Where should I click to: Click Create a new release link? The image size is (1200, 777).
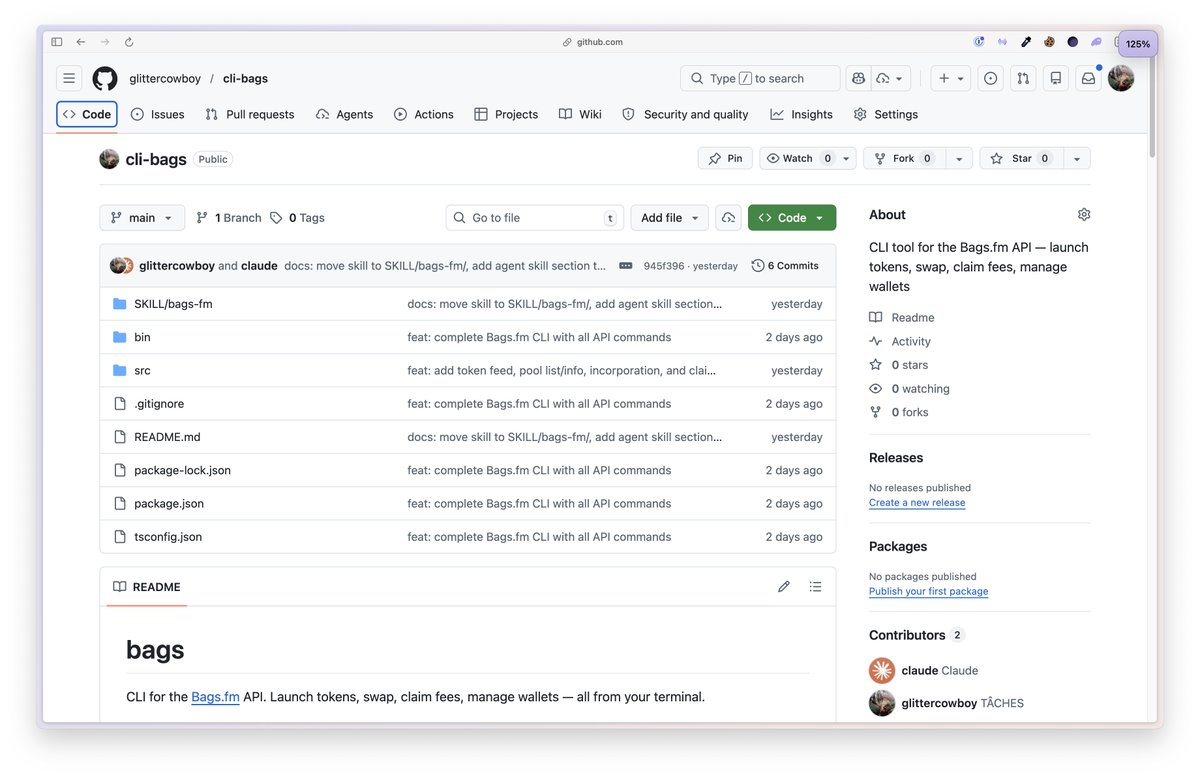917,503
